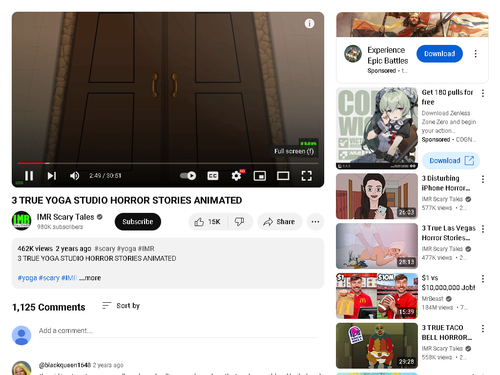
Task: Expand description with ...more
Action: click(x=91, y=278)
